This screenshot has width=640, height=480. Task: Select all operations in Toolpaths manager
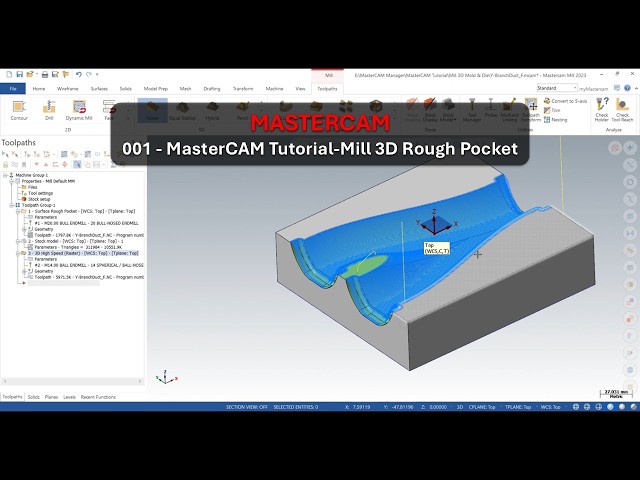(5, 154)
